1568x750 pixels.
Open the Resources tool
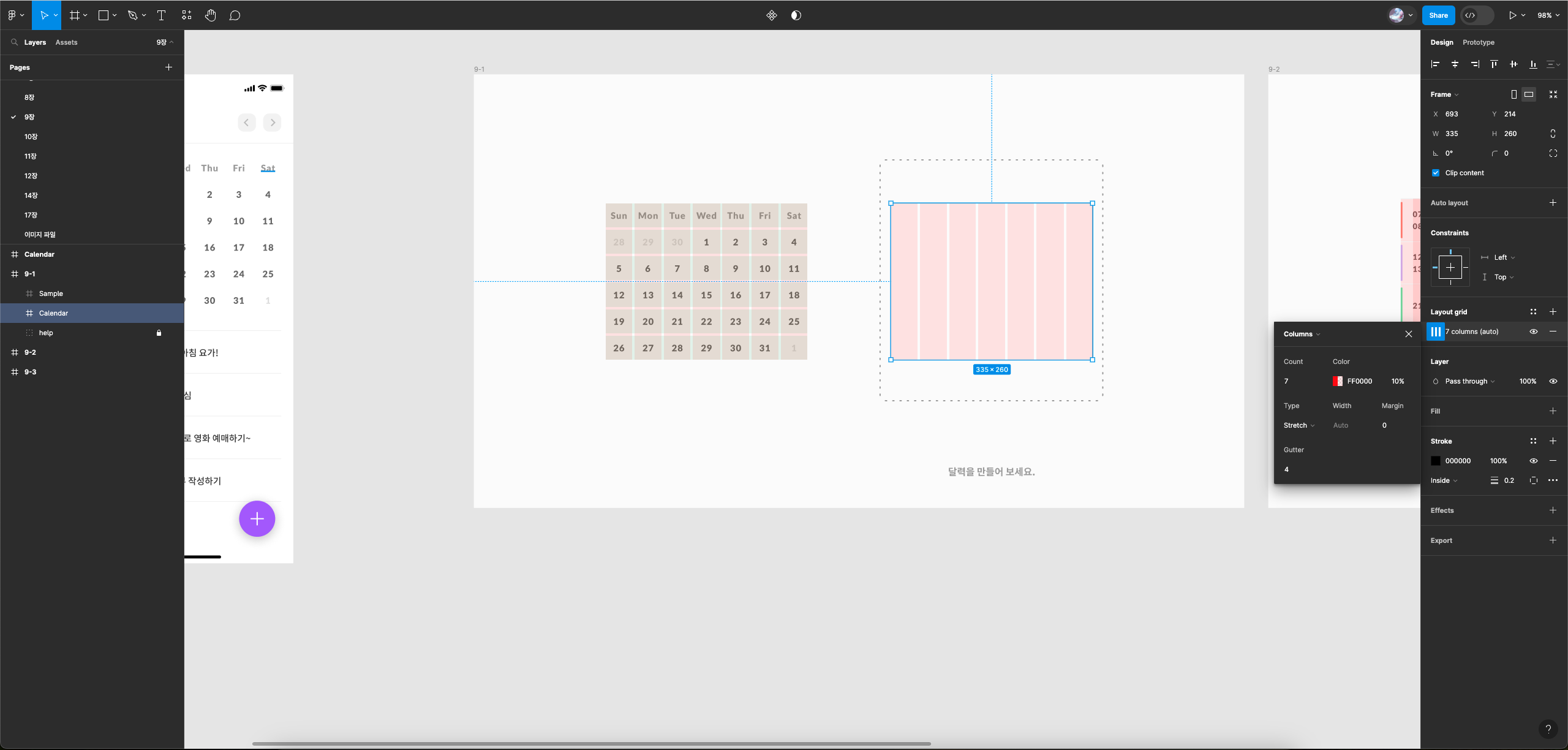[187, 15]
